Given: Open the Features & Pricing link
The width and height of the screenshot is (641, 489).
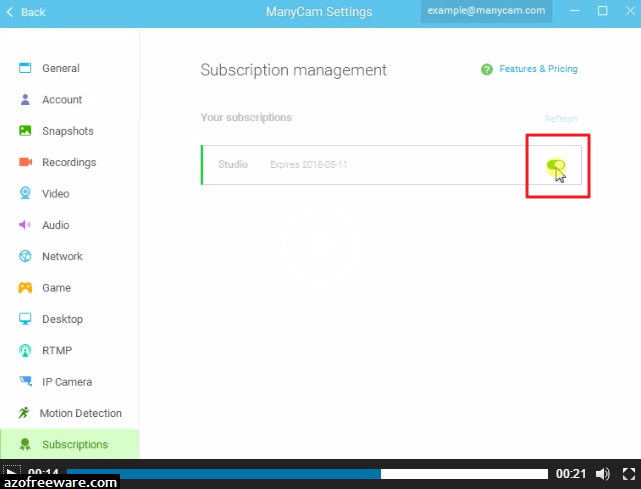Looking at the screenshot, I should tap(538, 69).
